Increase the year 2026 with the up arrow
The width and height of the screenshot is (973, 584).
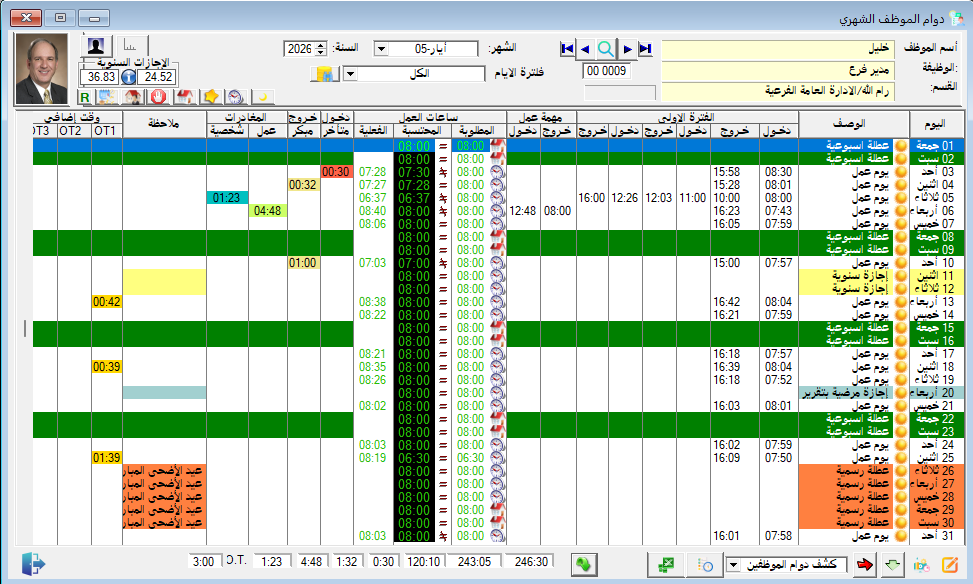321,45
